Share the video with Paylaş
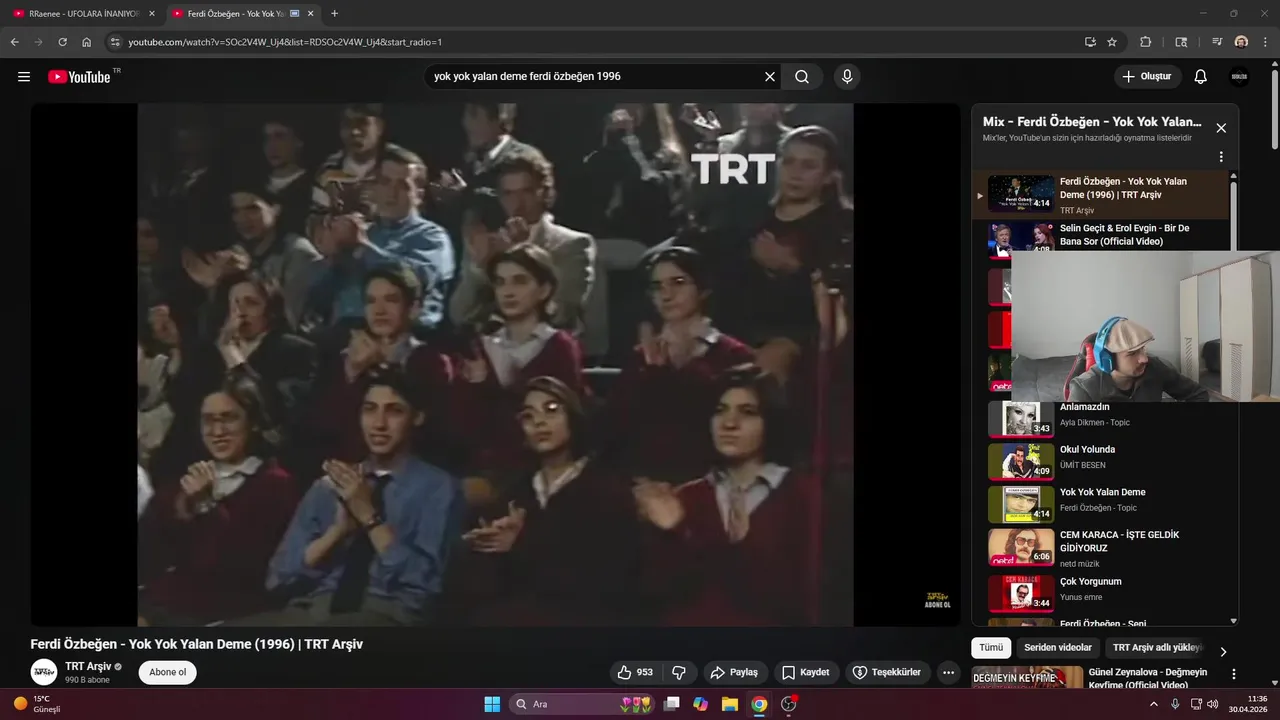The image size is (1280, 720). [734, 672]
